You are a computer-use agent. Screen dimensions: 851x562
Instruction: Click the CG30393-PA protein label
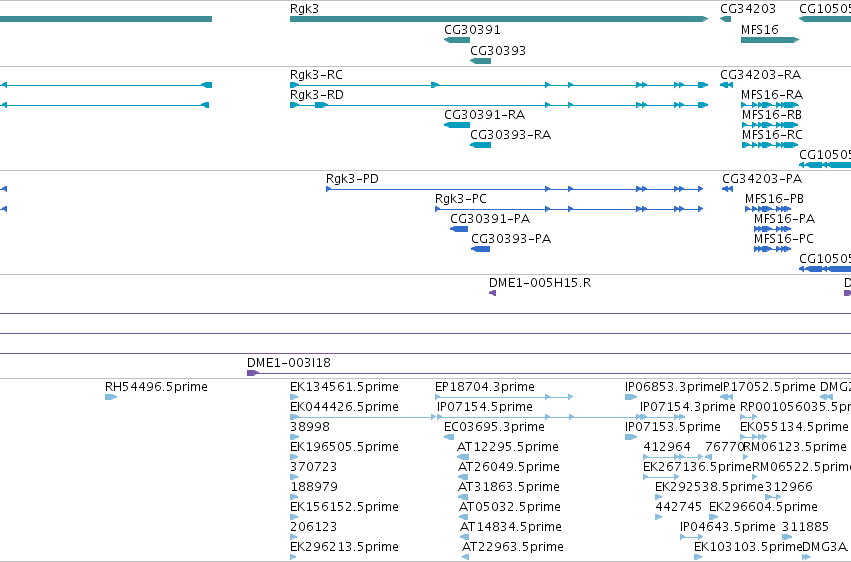click(x=511, y=239)
